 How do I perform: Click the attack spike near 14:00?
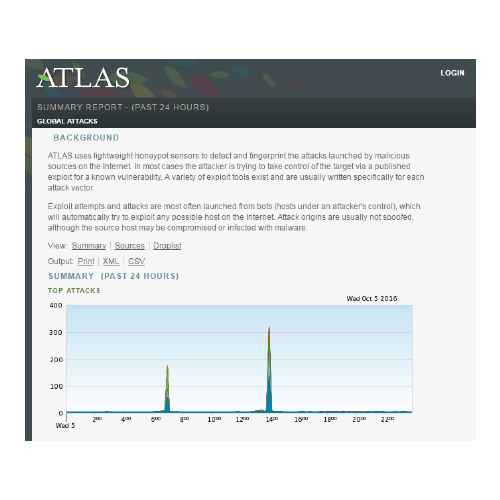pyautogui.click(x=269, y=370)
